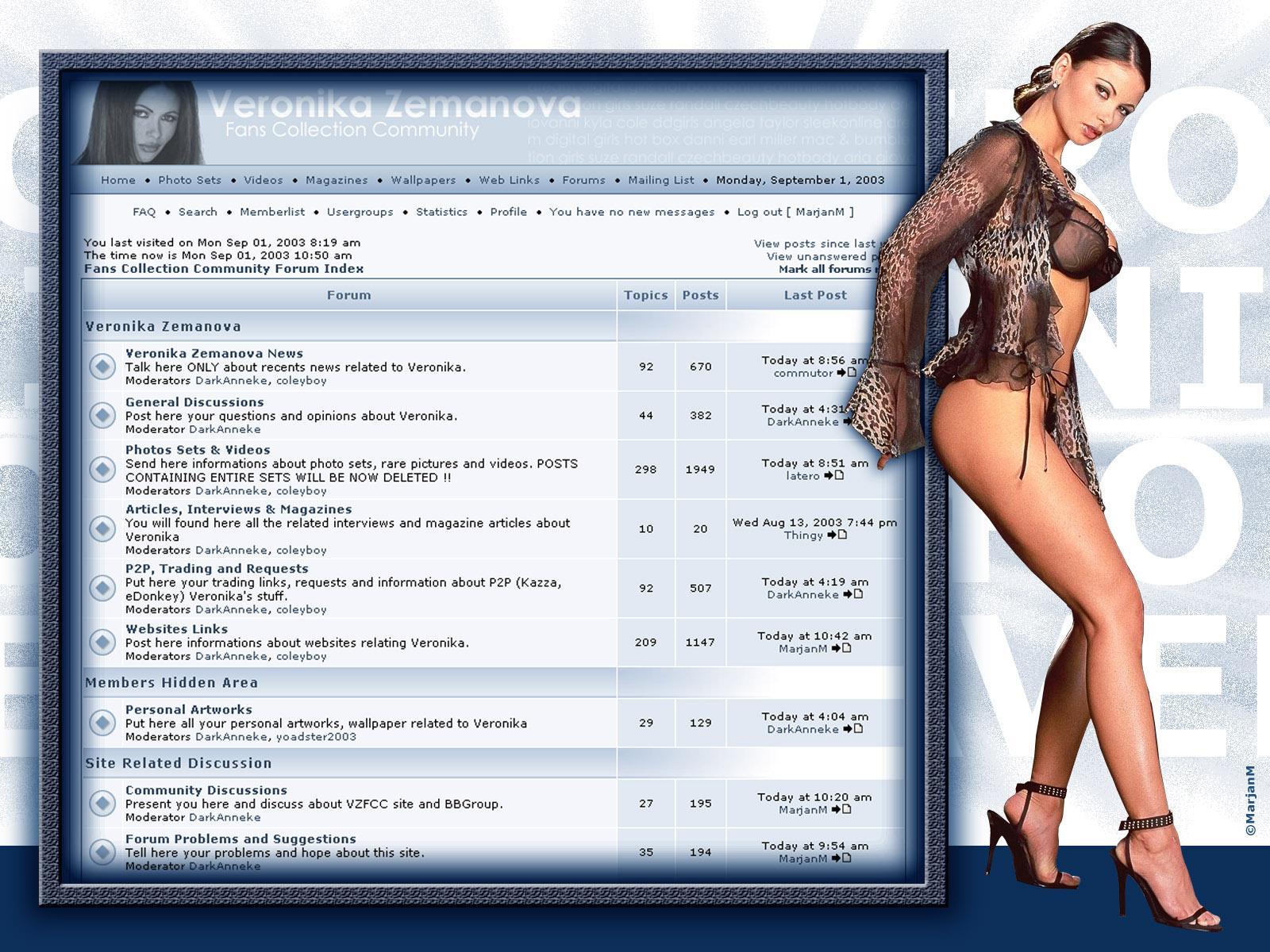Open Articles, Interviews & Magazines forum
Viewport: 1270px width, 952px height.
(x=238, y=509)
